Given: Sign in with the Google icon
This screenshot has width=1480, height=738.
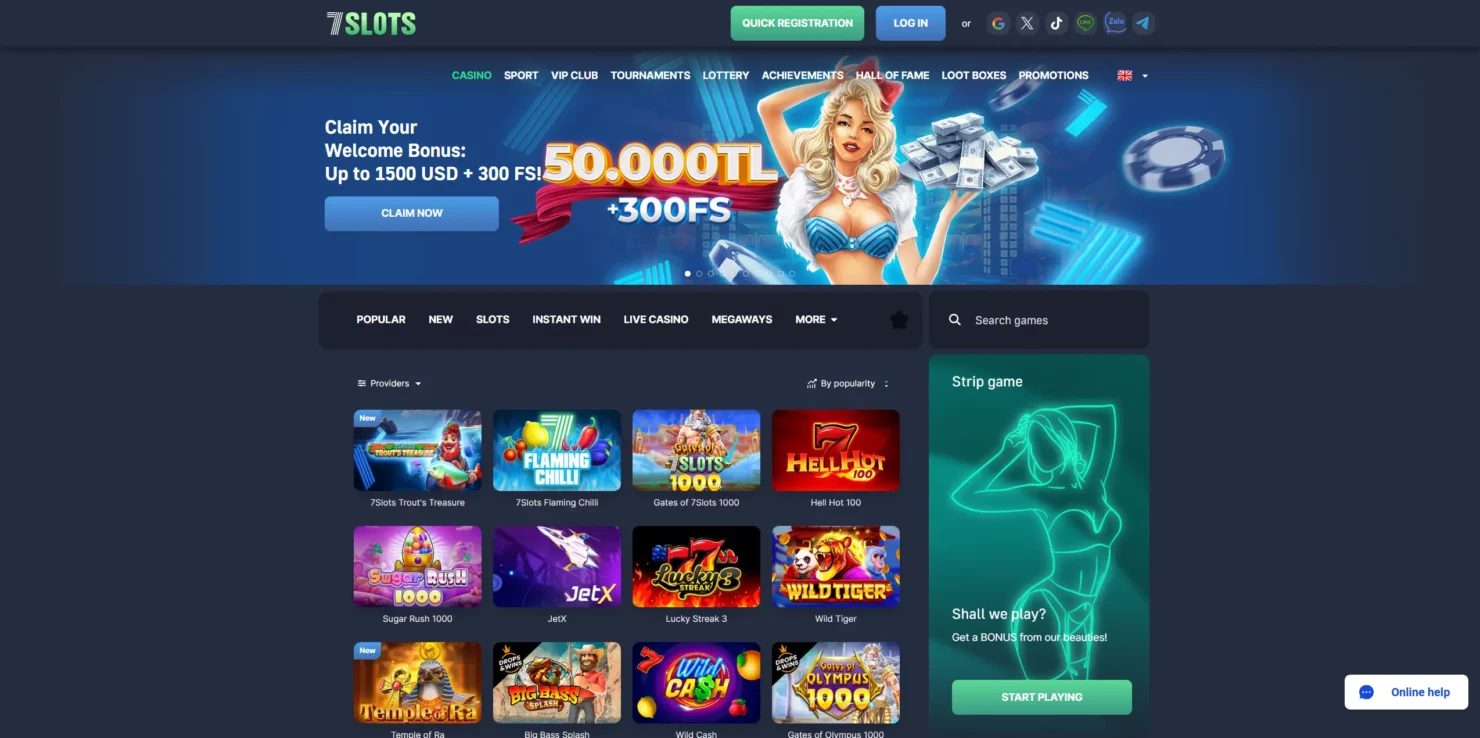Looking at the screenshot, I should point(998,23).
